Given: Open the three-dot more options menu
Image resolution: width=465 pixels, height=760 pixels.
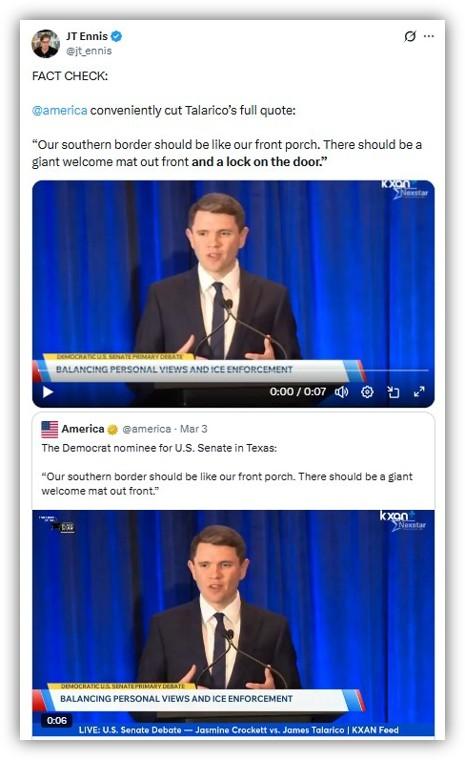Looking at the screenshot, I should click(x=429, y=36).
